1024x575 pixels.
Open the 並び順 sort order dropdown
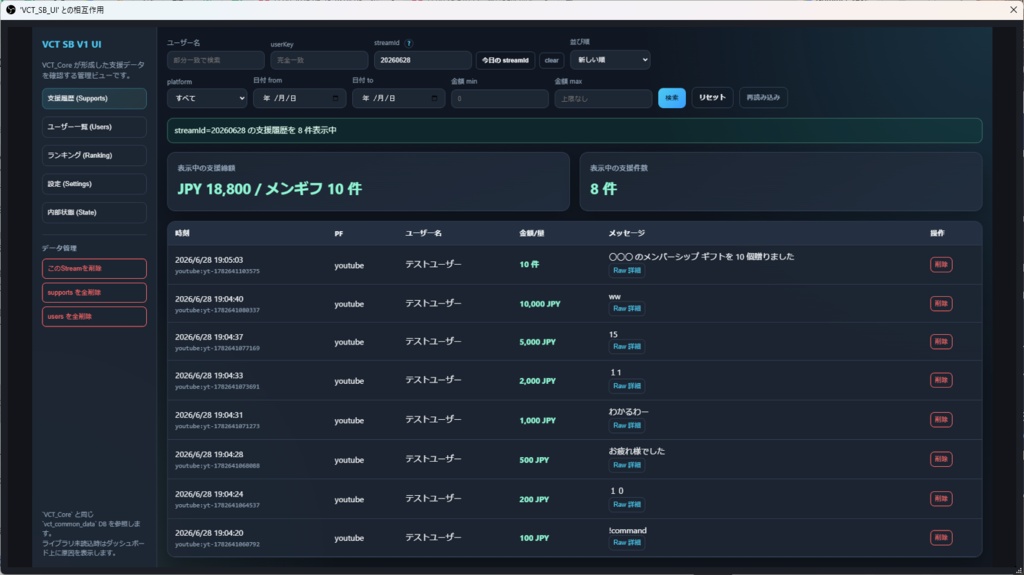point(610,59)
